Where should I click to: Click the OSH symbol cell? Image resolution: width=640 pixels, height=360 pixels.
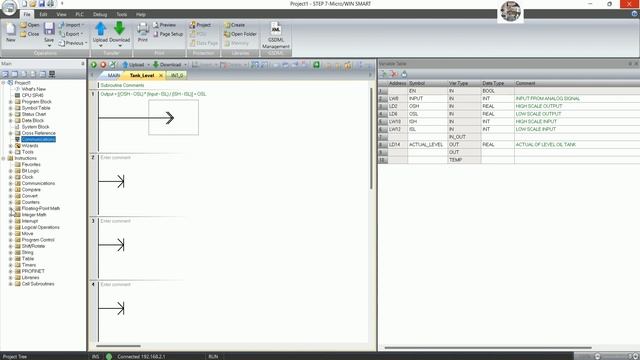coord(427,106)
